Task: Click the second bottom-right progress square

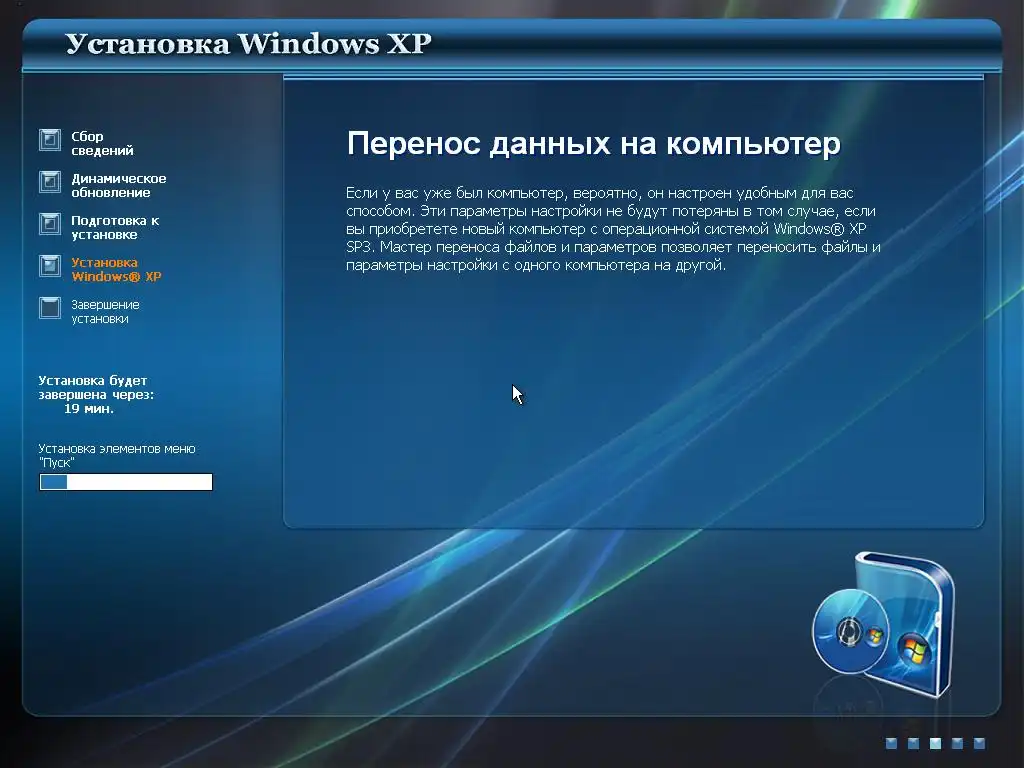Action: [x=914, y=743]
